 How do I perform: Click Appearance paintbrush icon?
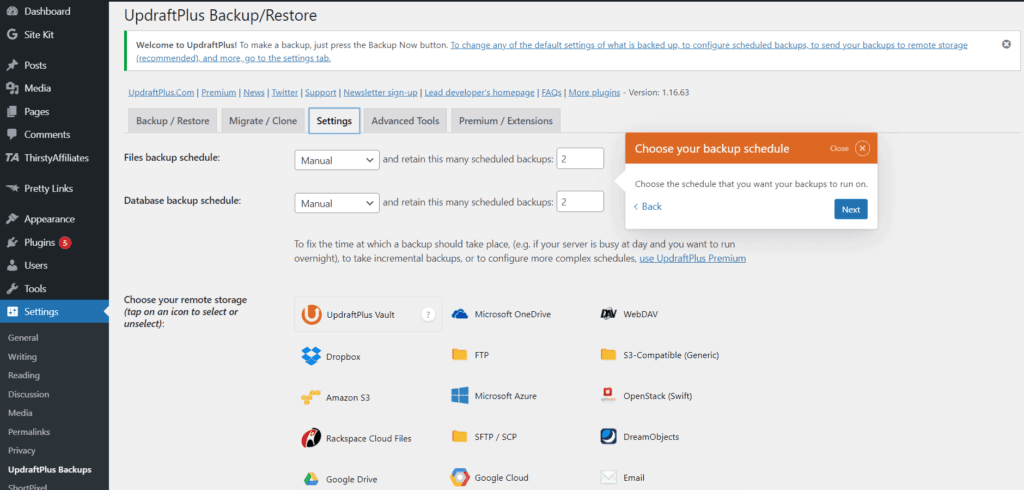[x=12, y=219]
